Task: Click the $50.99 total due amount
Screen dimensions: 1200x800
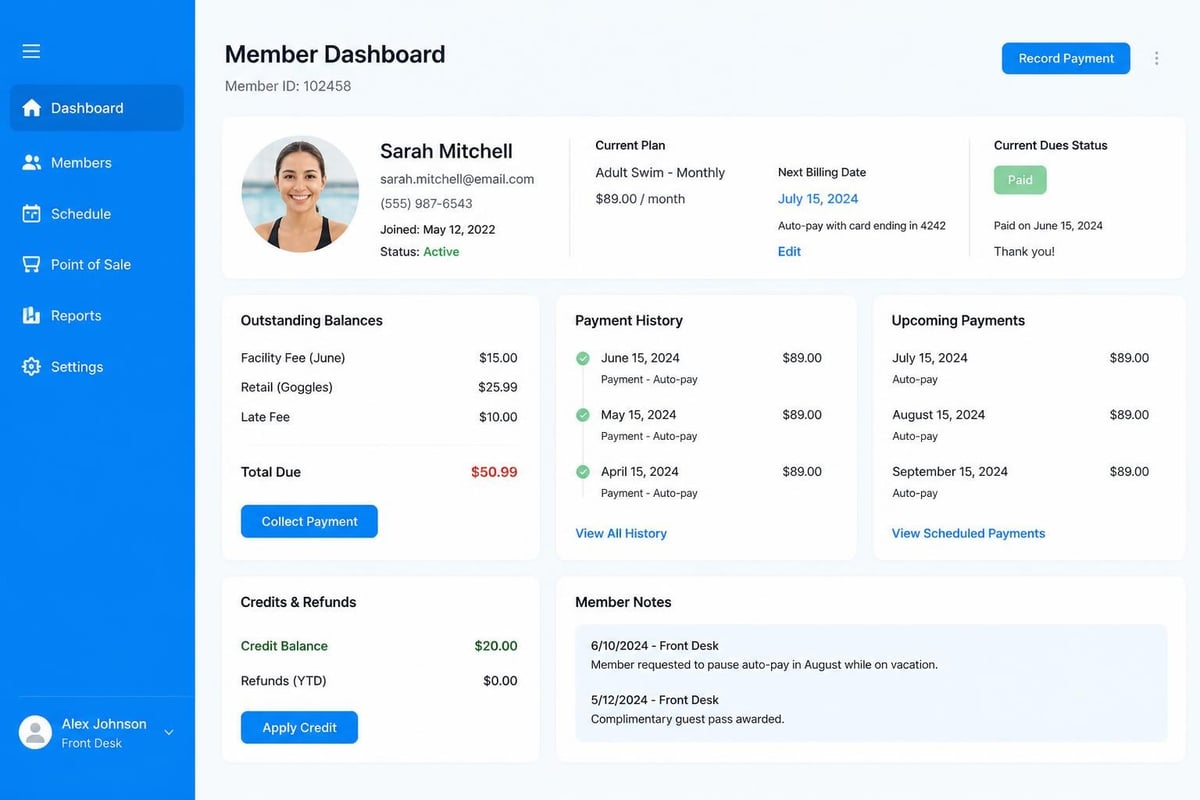Action: (x=494, y=472)
